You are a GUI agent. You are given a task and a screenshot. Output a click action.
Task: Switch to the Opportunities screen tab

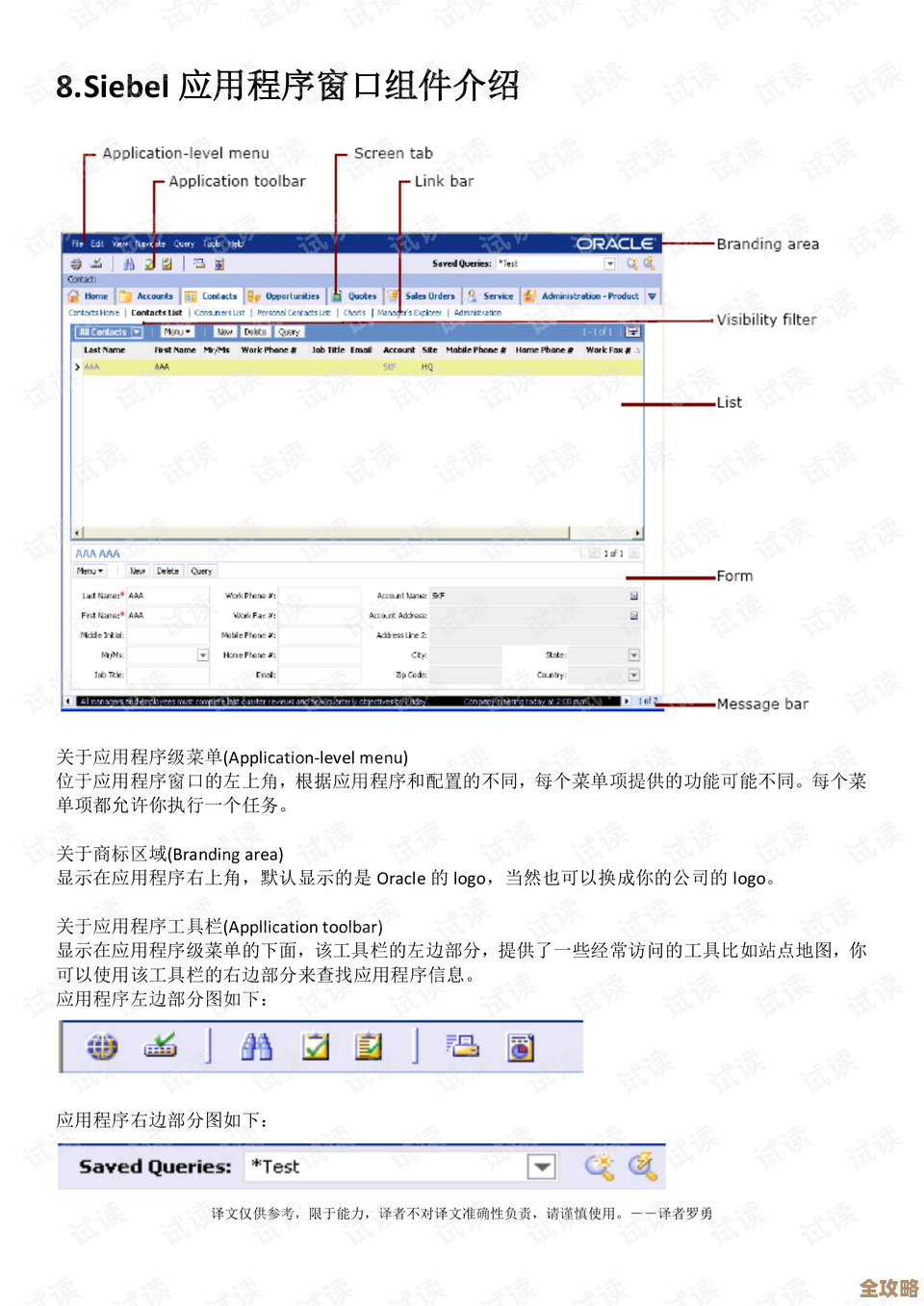click(292, 296)
